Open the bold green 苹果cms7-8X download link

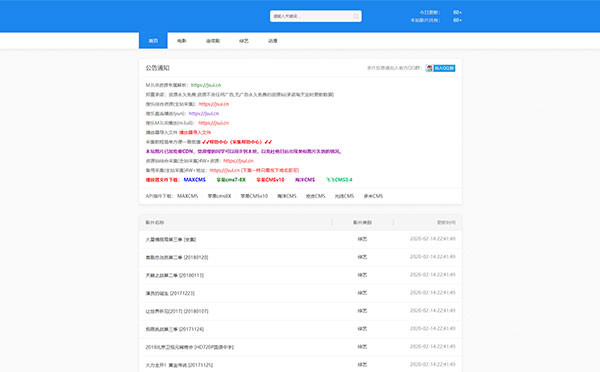[231, 179]
